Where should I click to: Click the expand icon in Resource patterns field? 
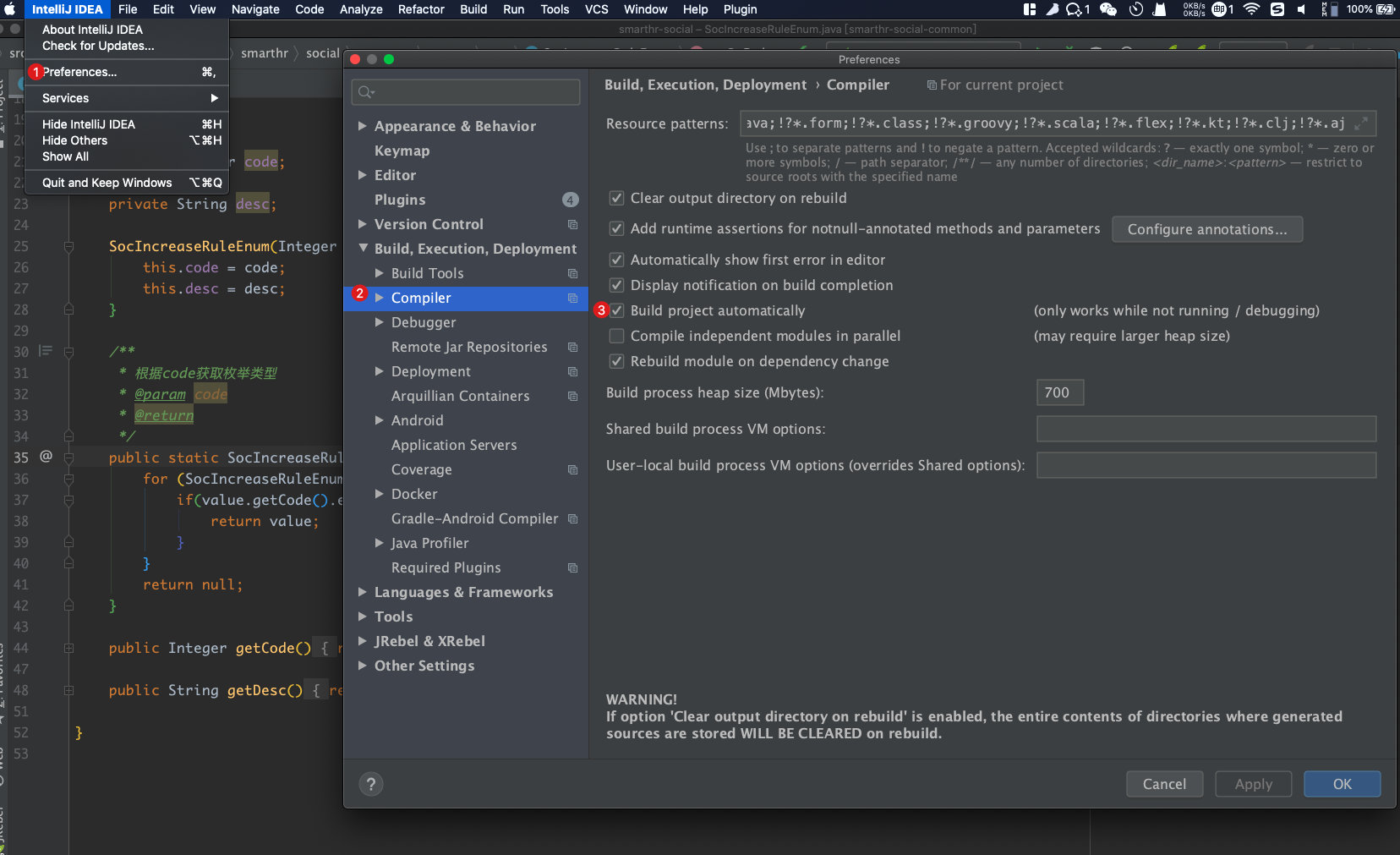[1361, 123]
